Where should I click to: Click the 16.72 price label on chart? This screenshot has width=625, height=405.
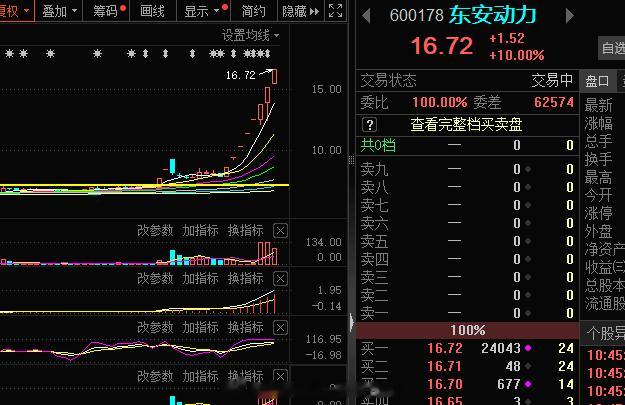[240, 75]
